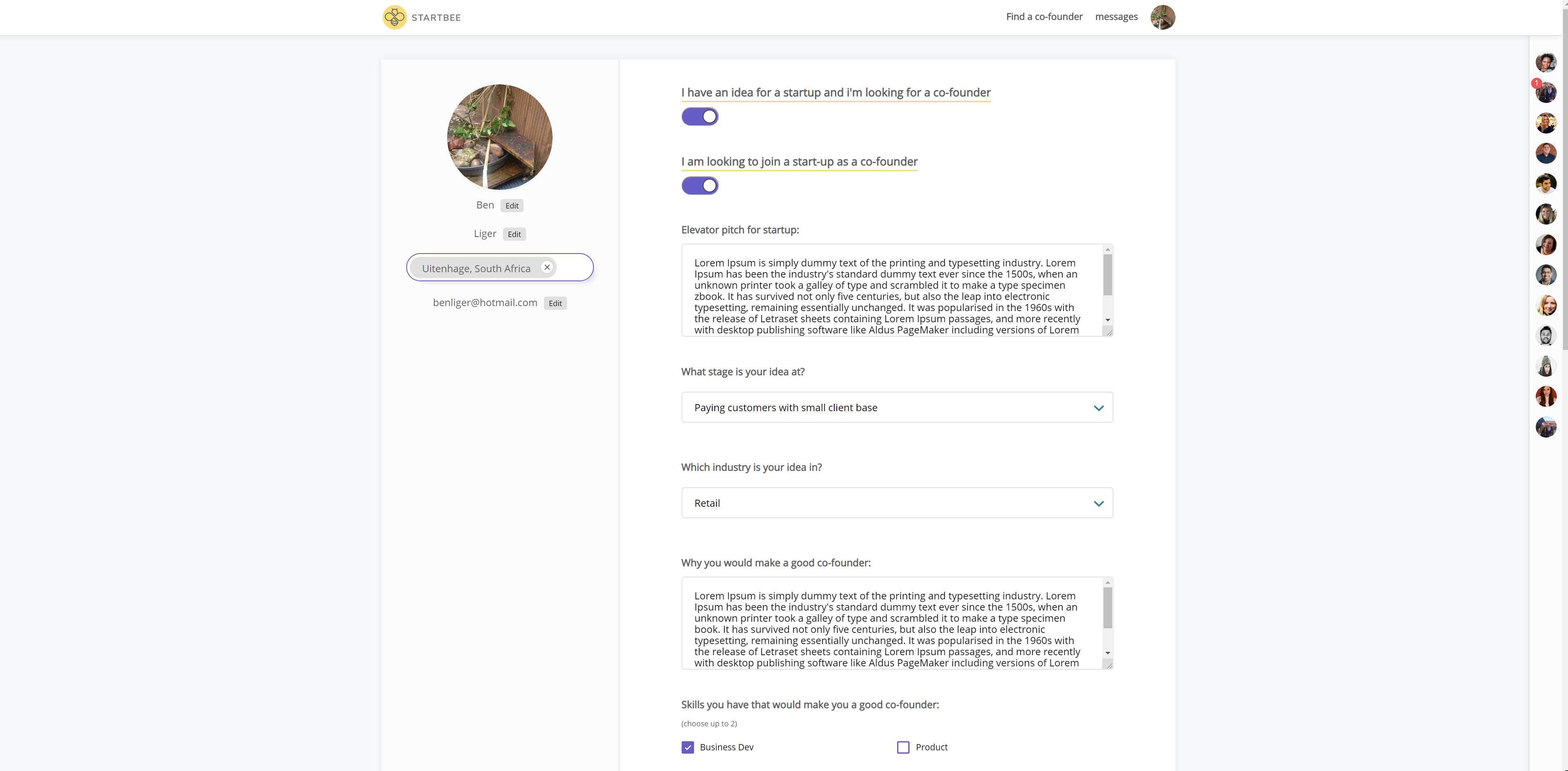Screen dimensions: 1568x771
Task: Open chat avatar of person wearing knit hat
Action: [x=1546, y=366]
